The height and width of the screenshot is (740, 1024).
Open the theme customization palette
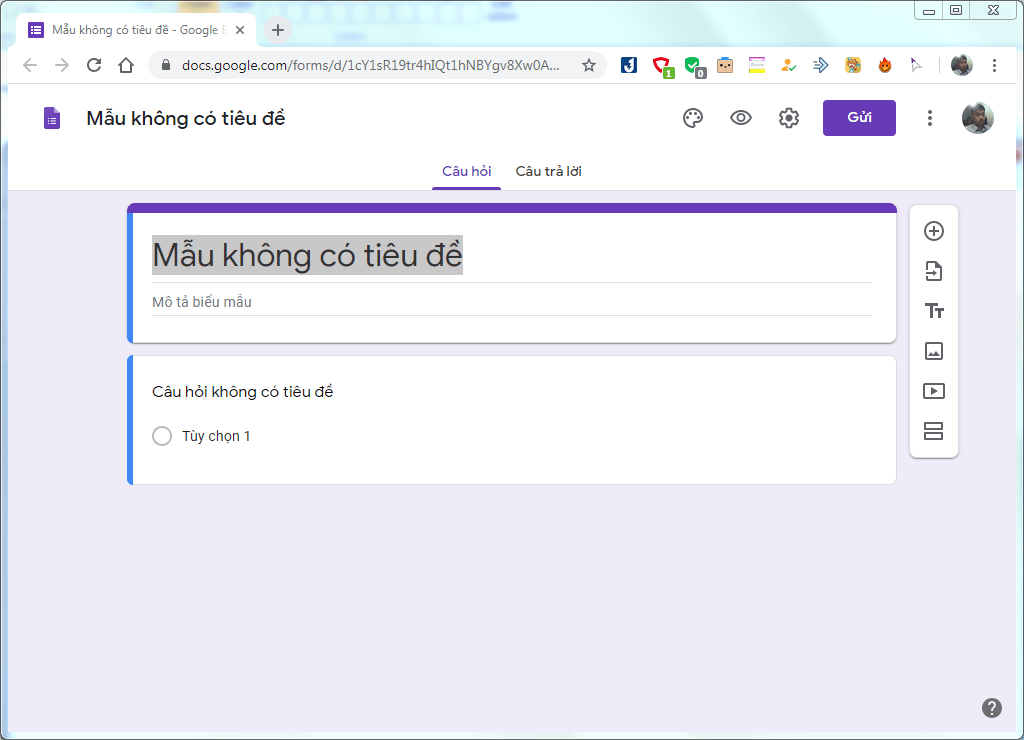pos(693,118)
